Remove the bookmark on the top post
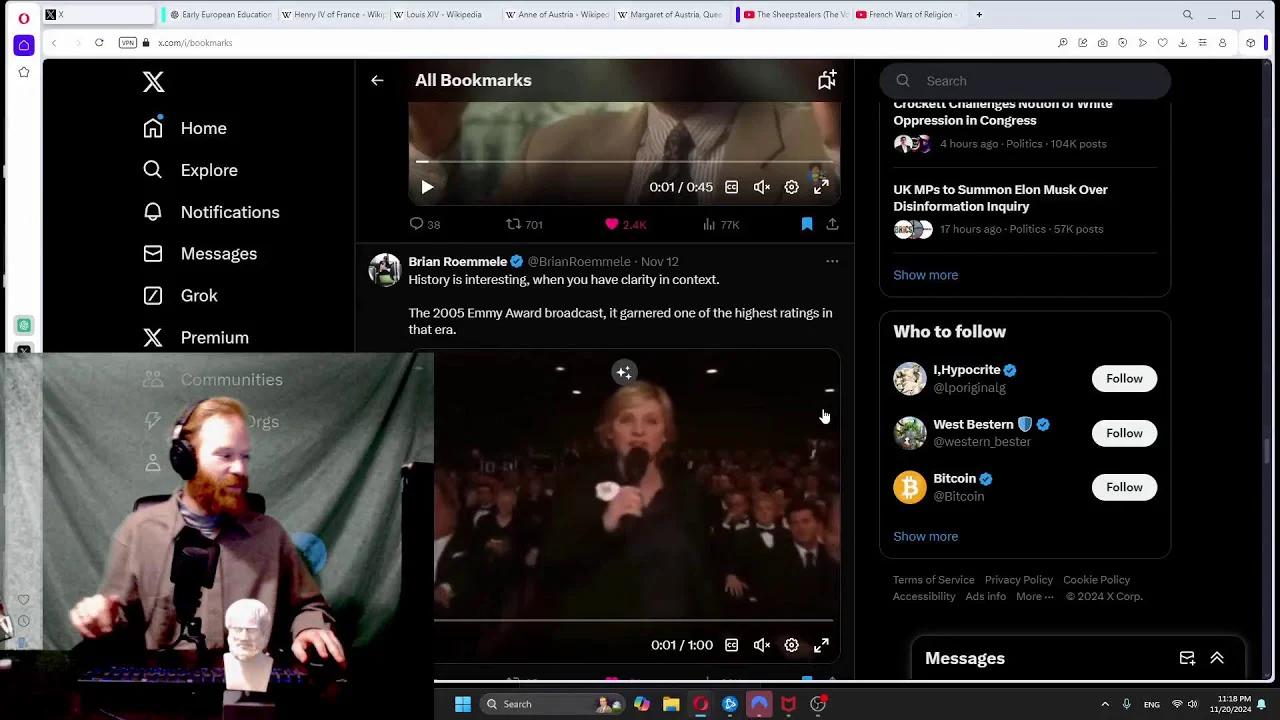The width and height of the screenshot is (1280, 720). tap(807, 224)
